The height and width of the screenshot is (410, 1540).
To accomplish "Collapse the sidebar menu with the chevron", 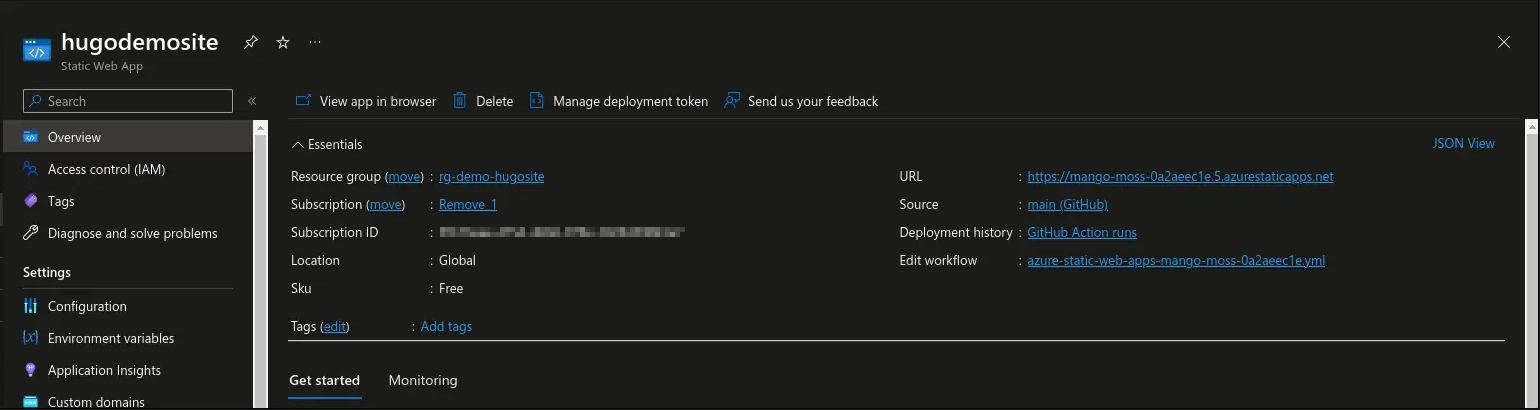I will pos(252,101).
